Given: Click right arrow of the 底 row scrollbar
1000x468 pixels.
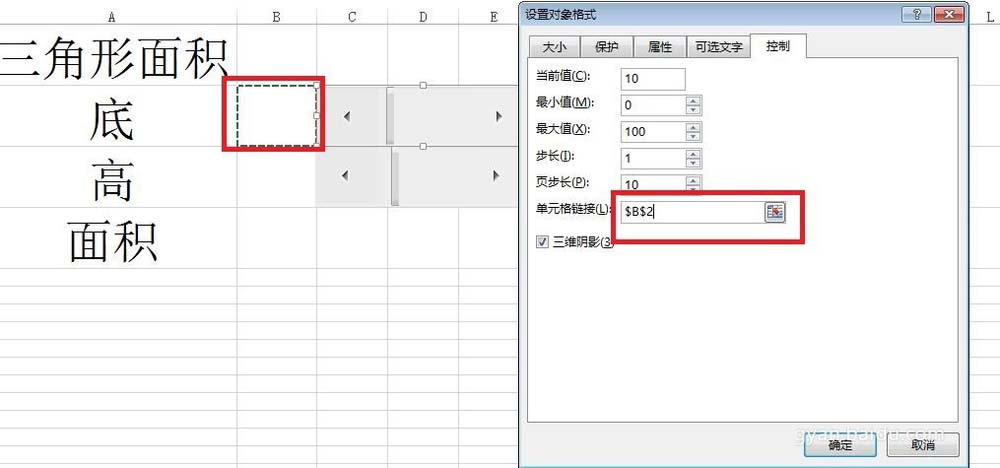Looking at the screenshot, I should click(499, 116).
